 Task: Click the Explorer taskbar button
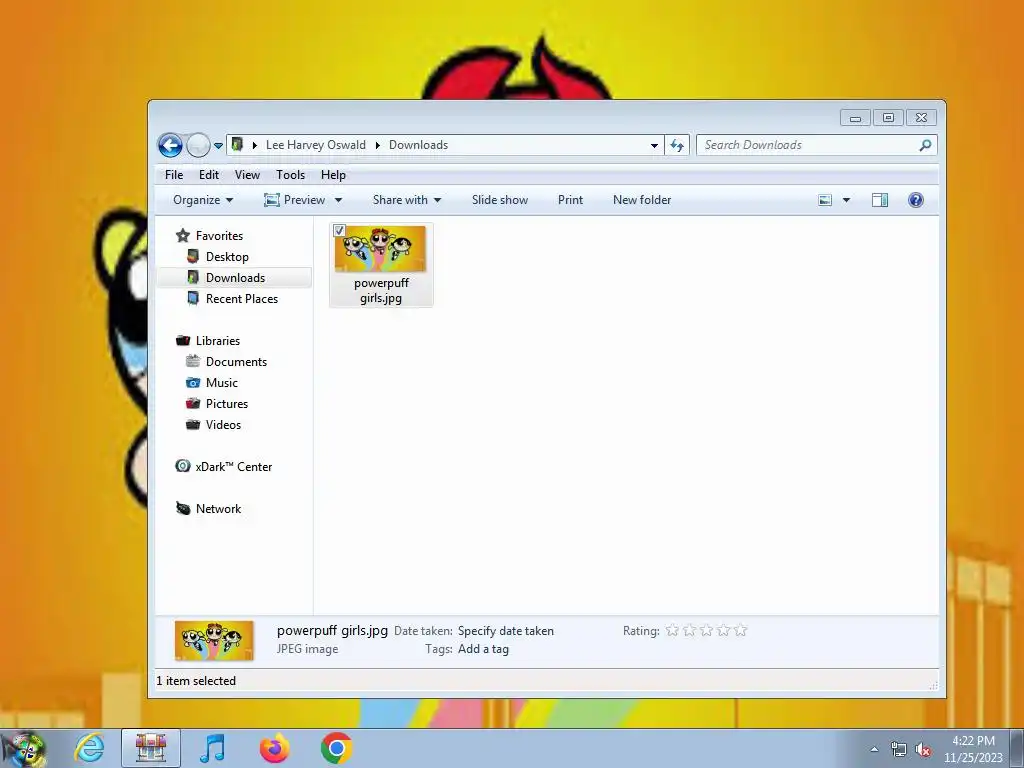pyautogui.click(x=151, y=748)
